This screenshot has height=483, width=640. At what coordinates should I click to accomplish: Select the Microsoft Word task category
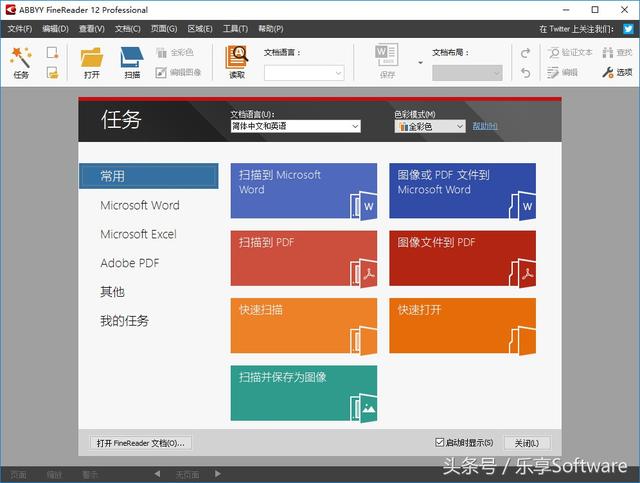click(x=140, y=205)
